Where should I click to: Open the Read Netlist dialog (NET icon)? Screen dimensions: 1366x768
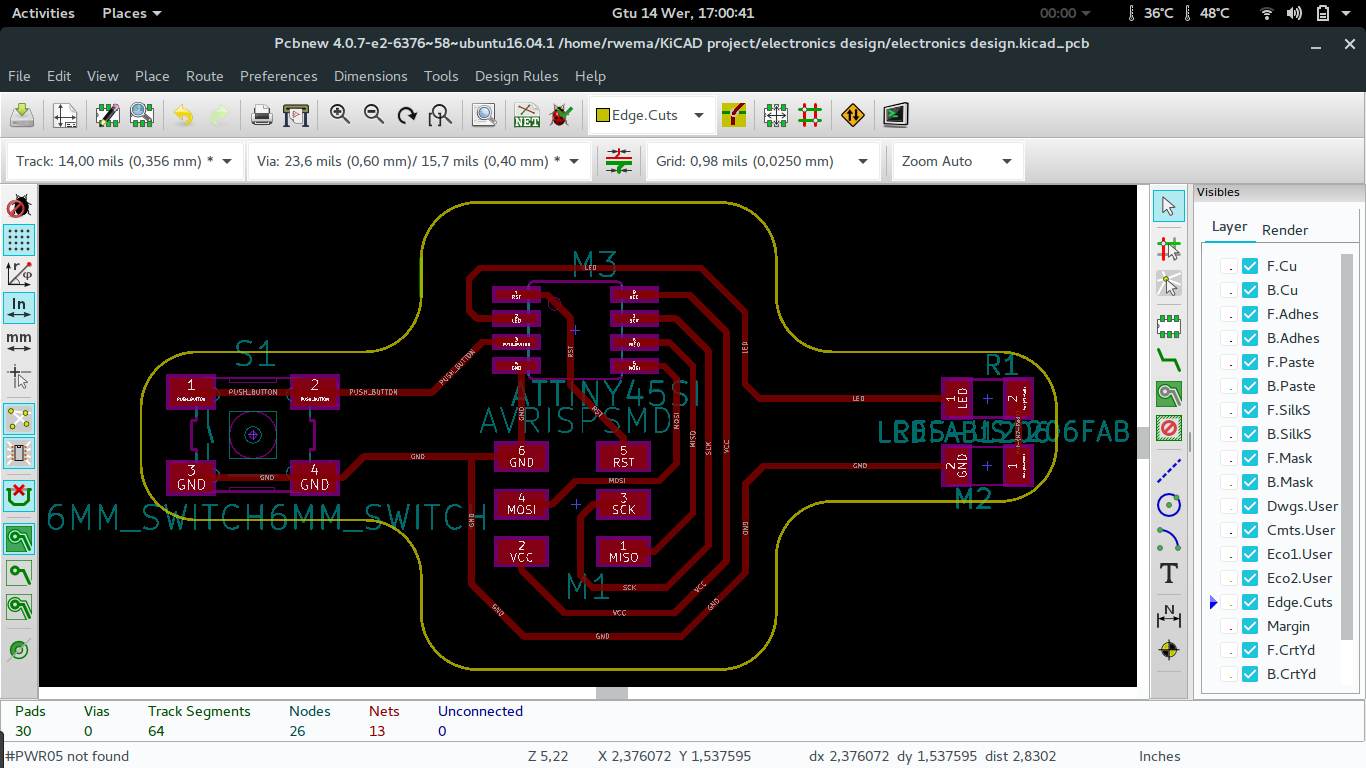pyautogui.click(x=525, y=115)
